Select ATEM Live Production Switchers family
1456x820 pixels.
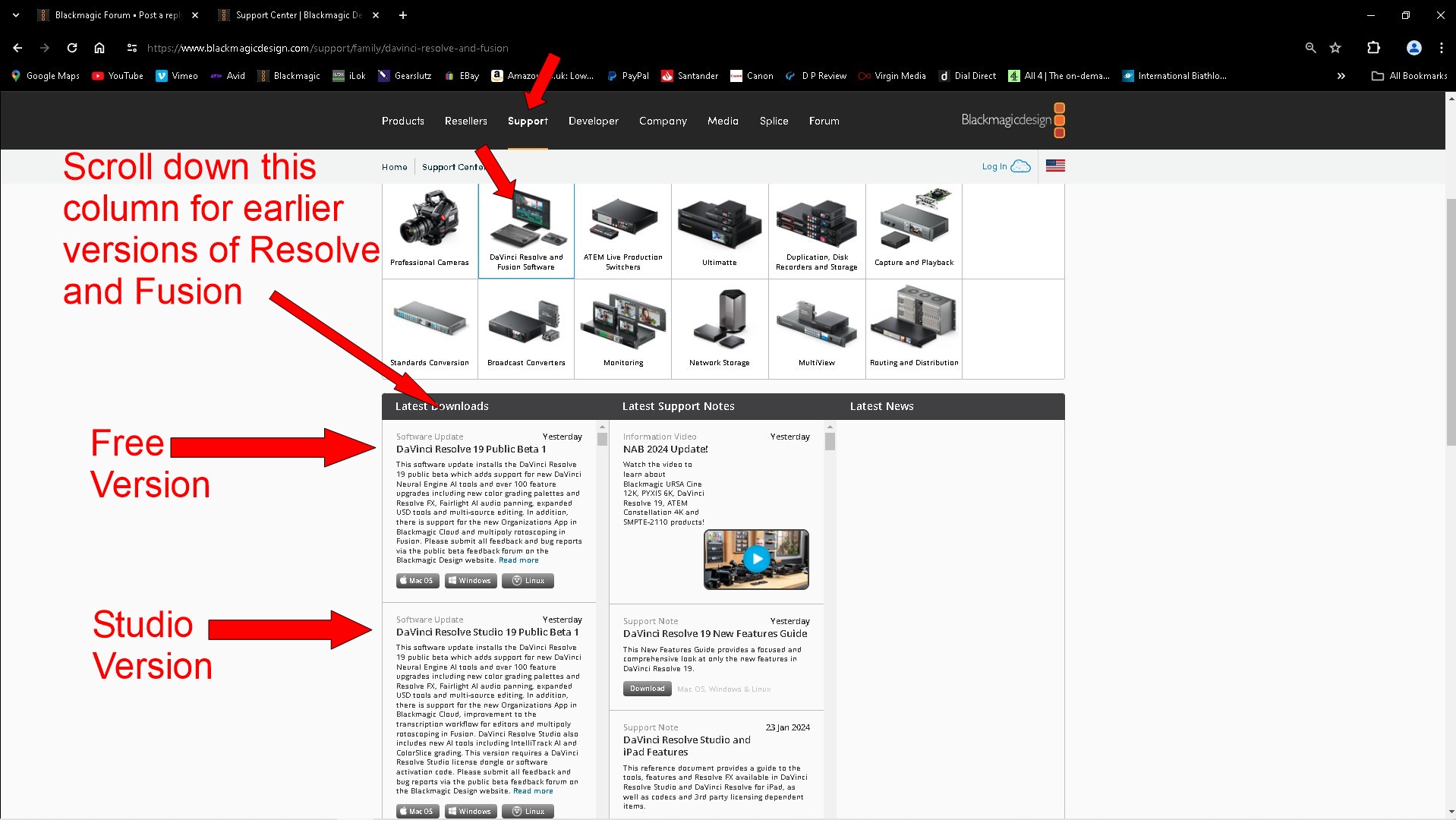pyautogui.click(x=623, y=231)
